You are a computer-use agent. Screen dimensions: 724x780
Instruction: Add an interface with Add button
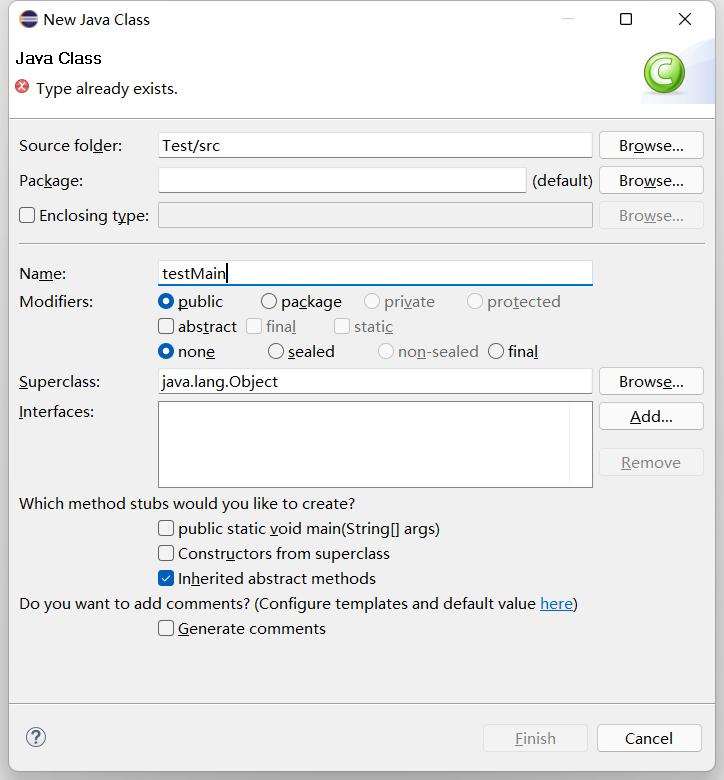point(651,416)
